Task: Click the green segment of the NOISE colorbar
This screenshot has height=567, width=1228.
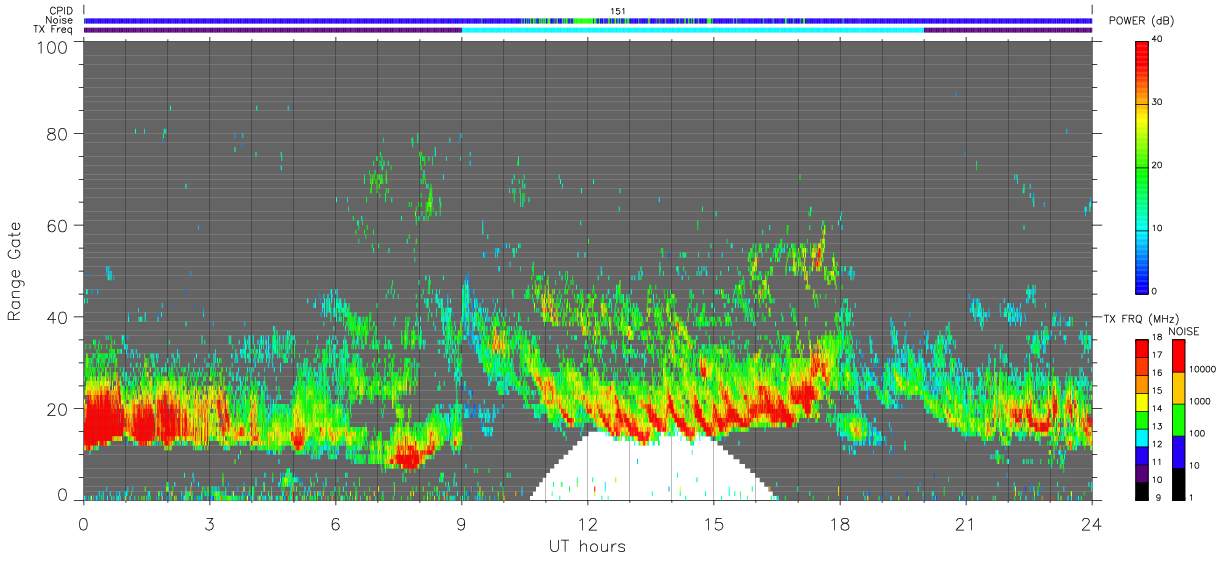Action: click(1178, 419)
